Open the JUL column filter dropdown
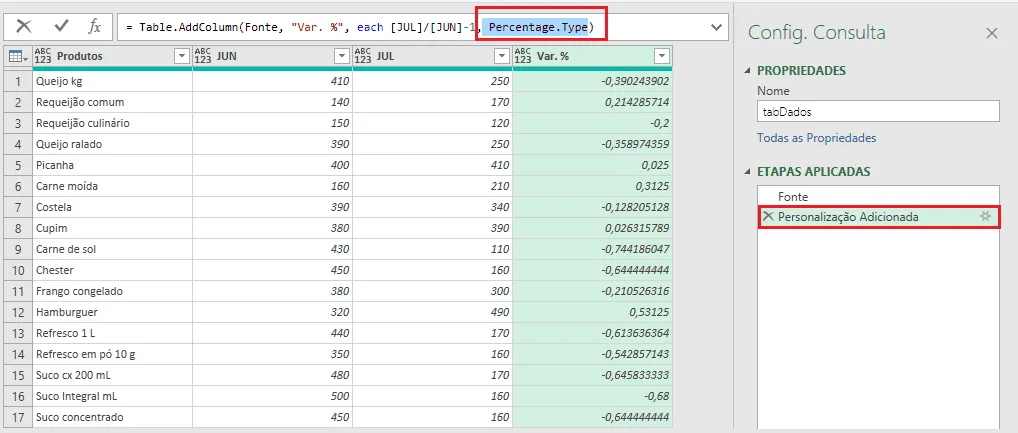Image resolution: width=1018 pixels, height=433 pixels. coord(502,57)
